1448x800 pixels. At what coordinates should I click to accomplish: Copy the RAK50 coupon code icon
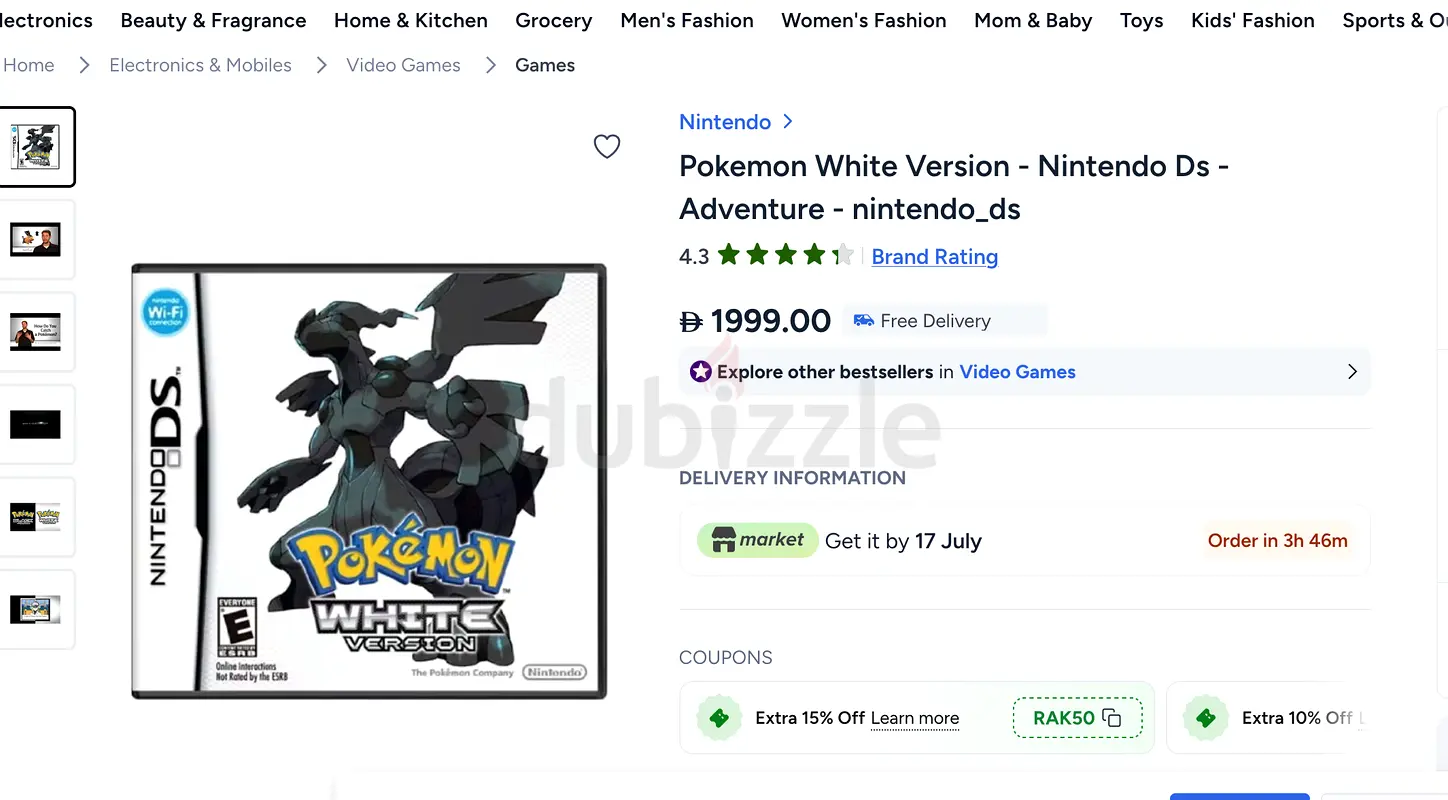pos(1111,718)
